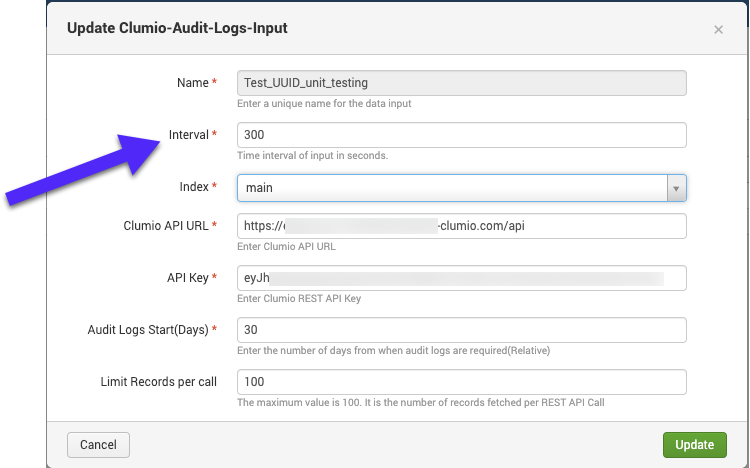Image resolution: width=750 pixels, height=468 pixels.
Task: Click the 'Enter a unique name for the data input' hint
Action: pyautogui.click(x=324, y=103)
